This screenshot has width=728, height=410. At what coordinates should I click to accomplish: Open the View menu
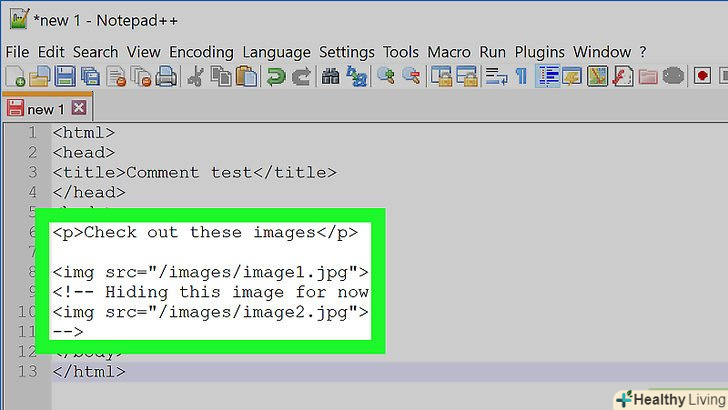tap(143, 52)
